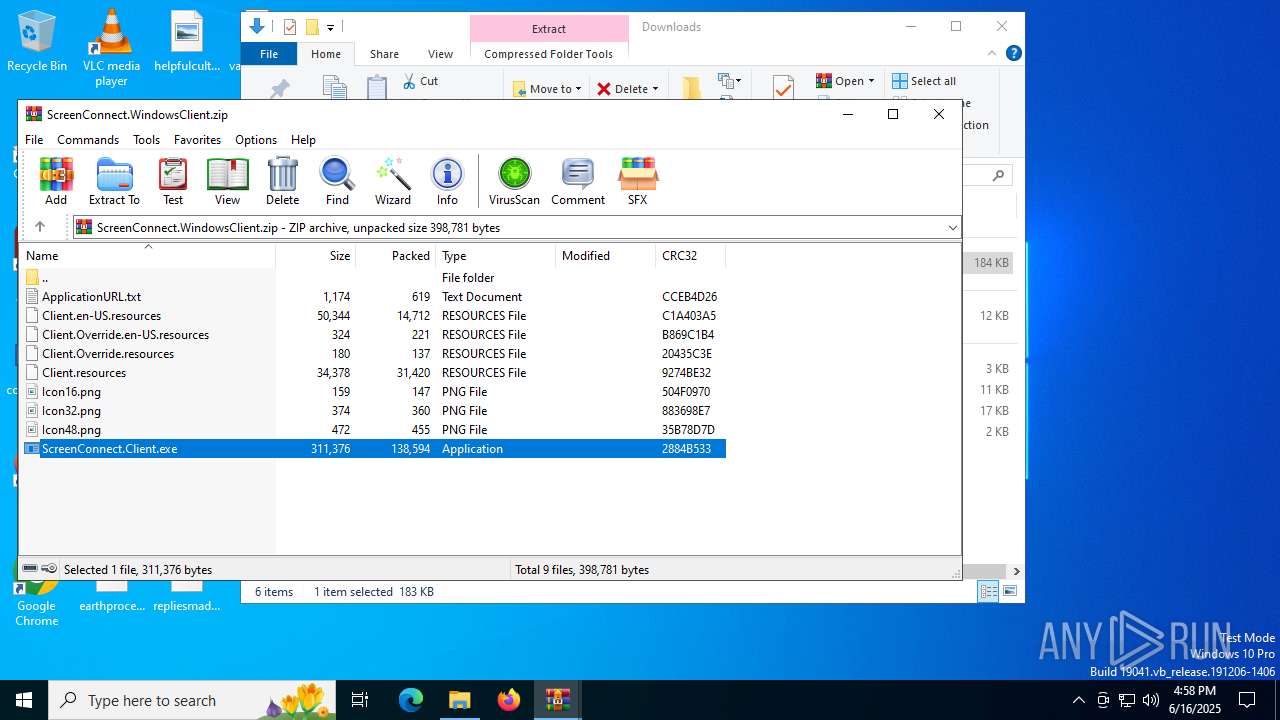Open the Favorites menu
The width and height of the screenshot is (1280, 720).
point(197,140)
